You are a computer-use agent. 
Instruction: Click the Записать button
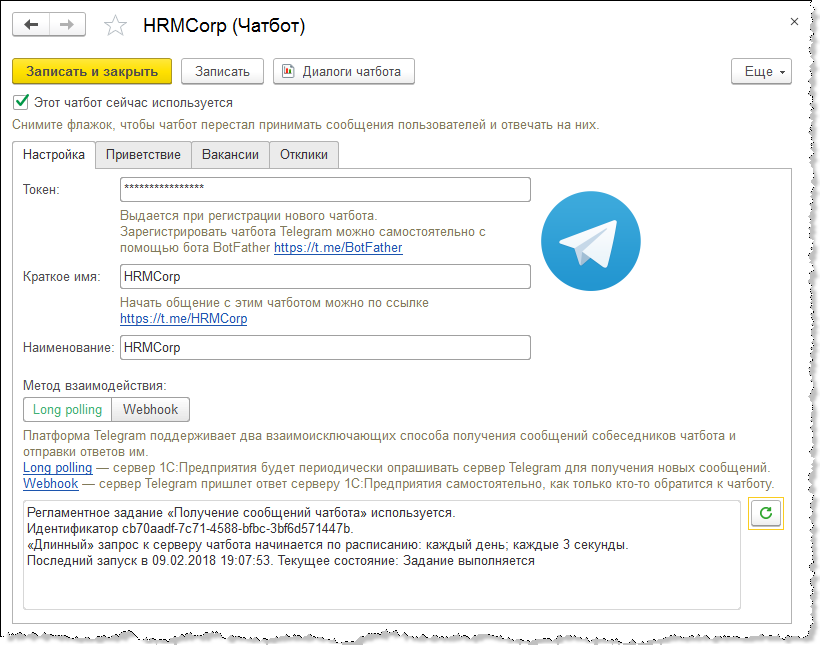coord(222,72)
